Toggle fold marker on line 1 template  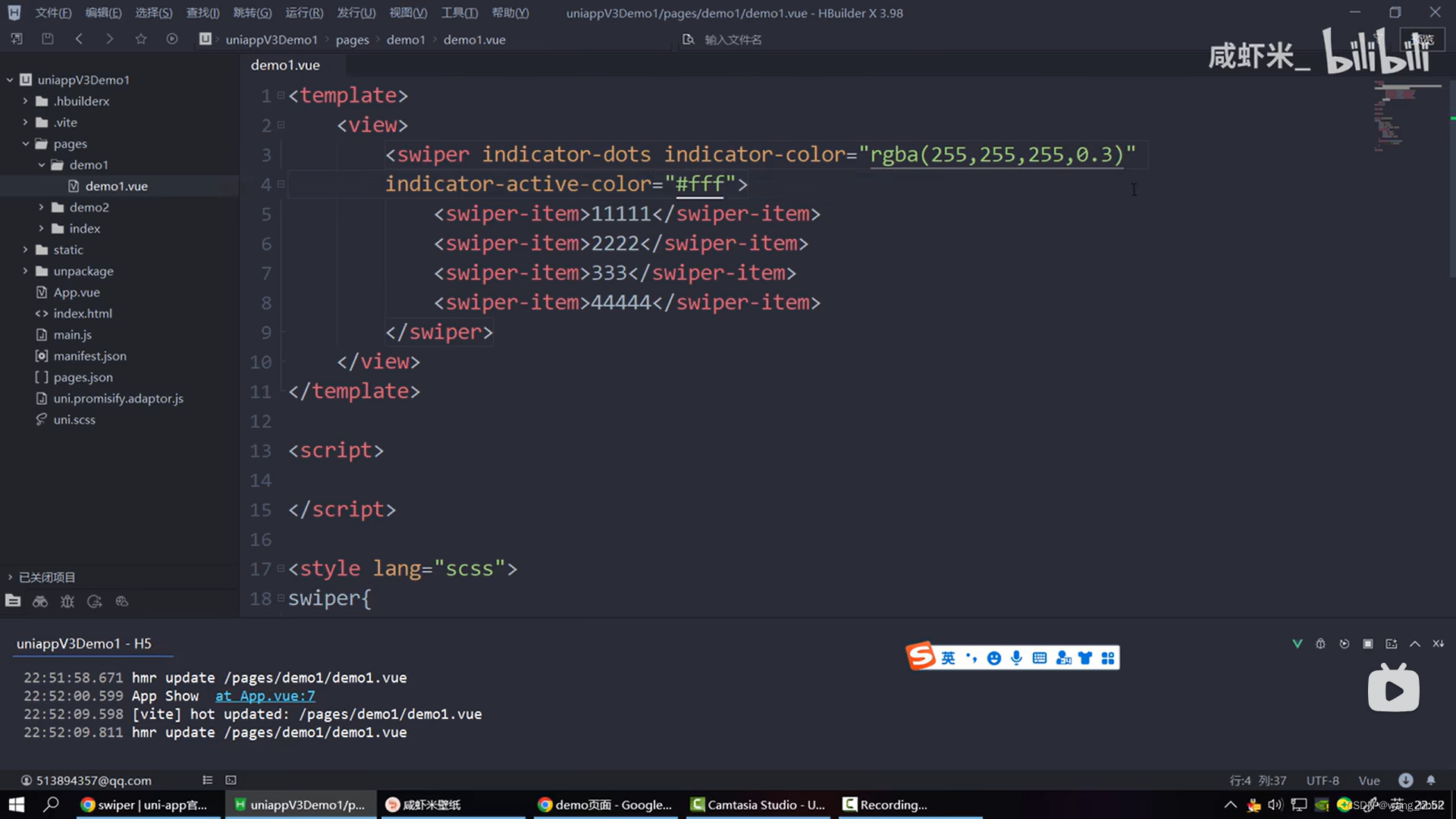281,96
